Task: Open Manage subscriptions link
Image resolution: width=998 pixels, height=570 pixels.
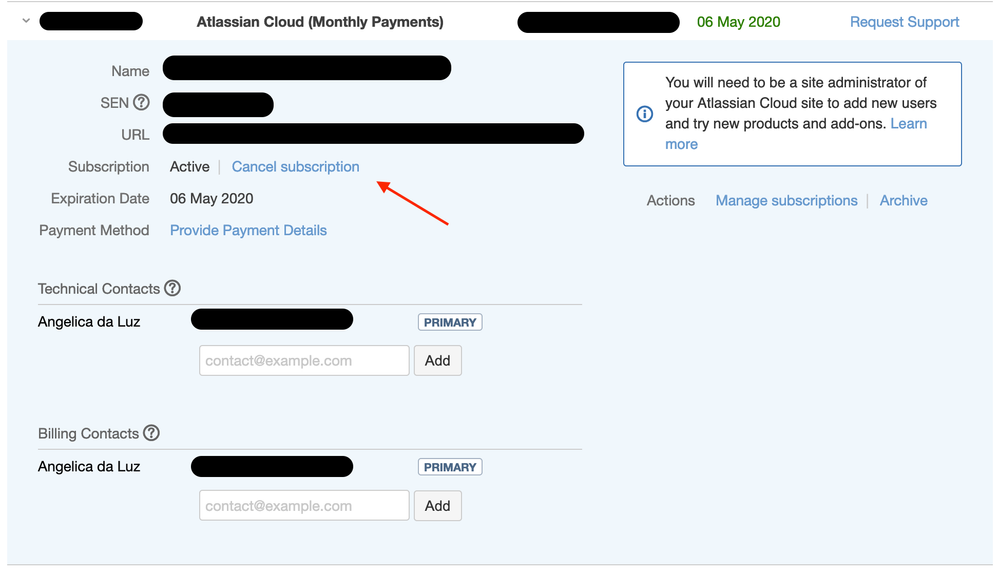Action: coord(786,200)
